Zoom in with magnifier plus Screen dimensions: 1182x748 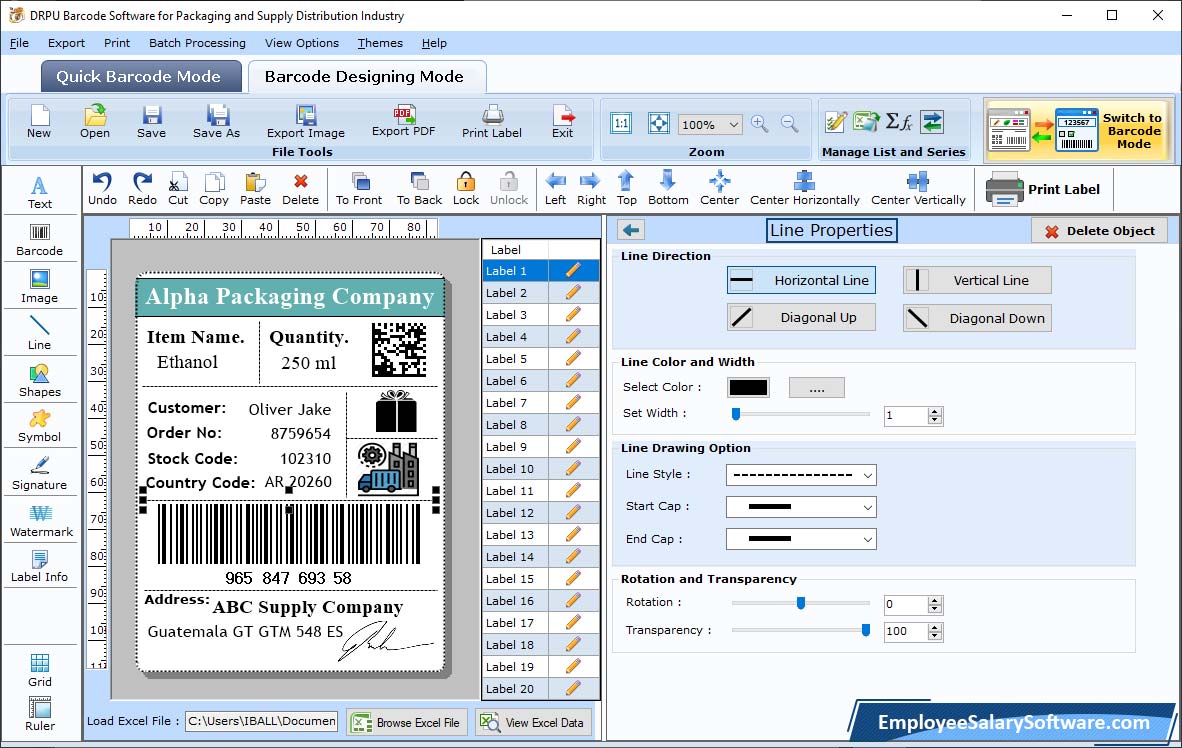(760, 124)
